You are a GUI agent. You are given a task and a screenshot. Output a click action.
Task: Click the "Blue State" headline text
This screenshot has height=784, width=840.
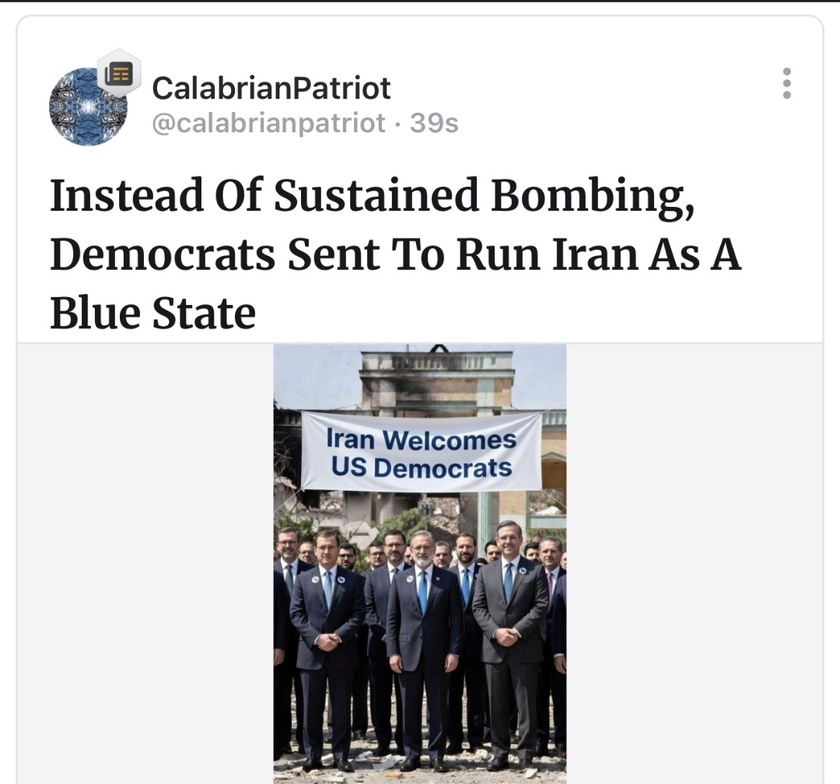[x=153, y=313]
